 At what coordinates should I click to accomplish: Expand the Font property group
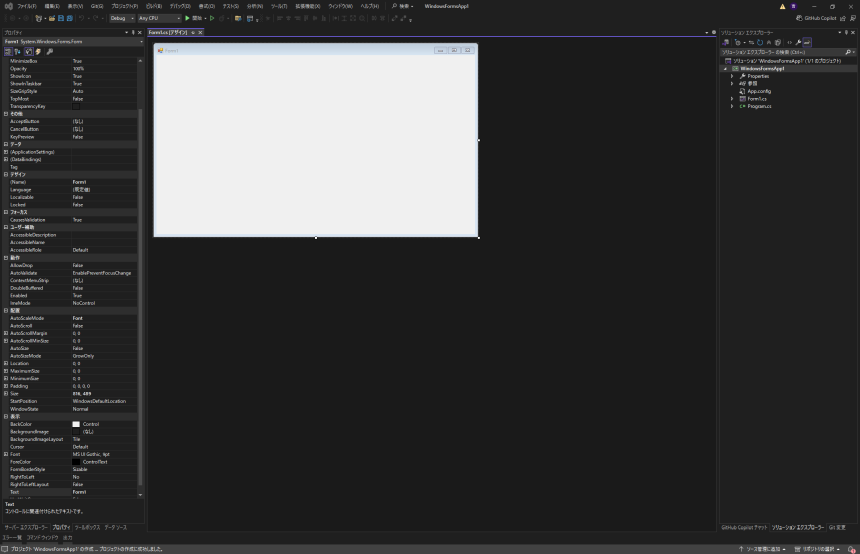pyautogui.click(x=6, y=454)
